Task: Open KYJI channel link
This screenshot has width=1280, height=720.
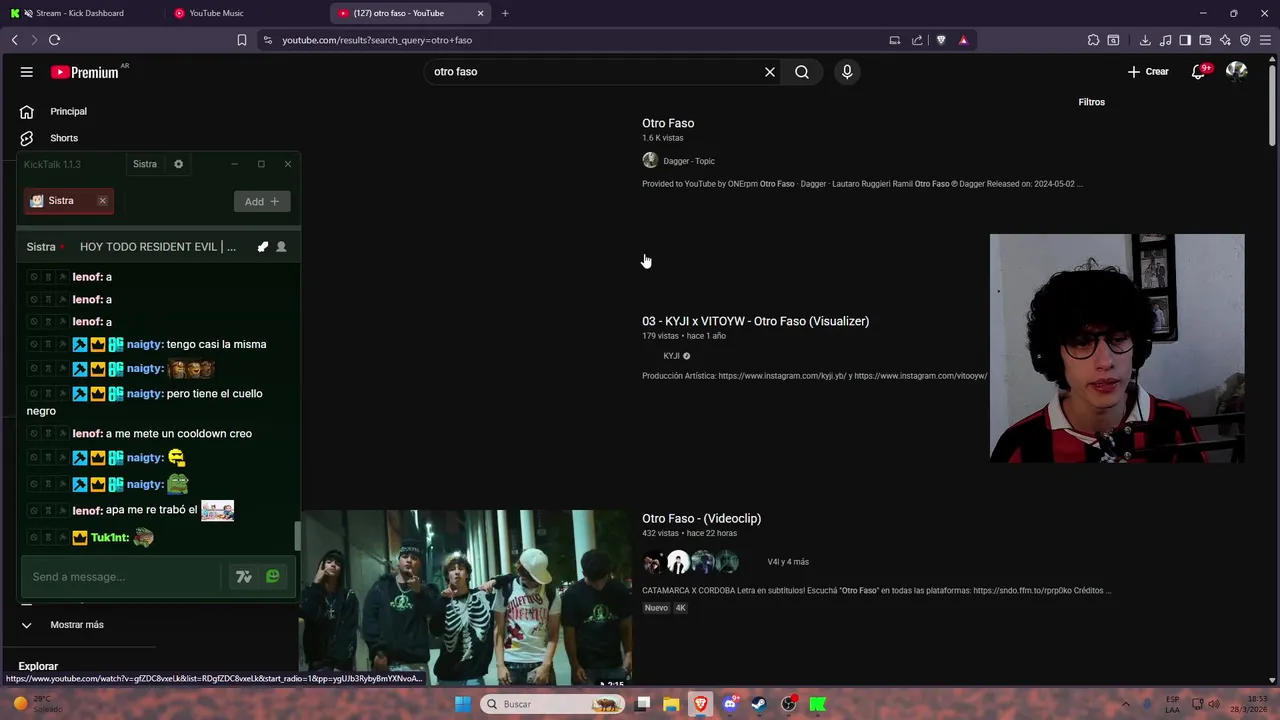Action: [671, 356]
